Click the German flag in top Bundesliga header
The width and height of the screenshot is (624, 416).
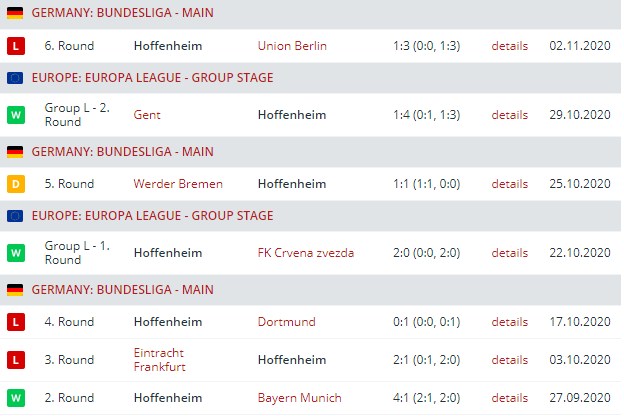(15, 14)
